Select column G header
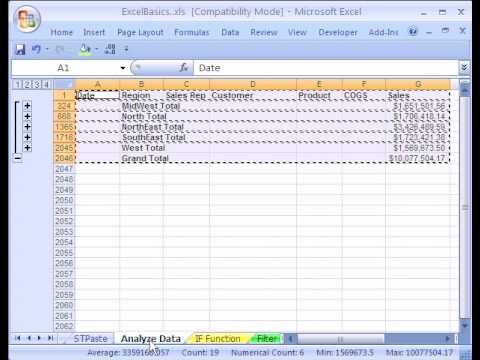This screenshot has height=360, width=480. point(418,84)
